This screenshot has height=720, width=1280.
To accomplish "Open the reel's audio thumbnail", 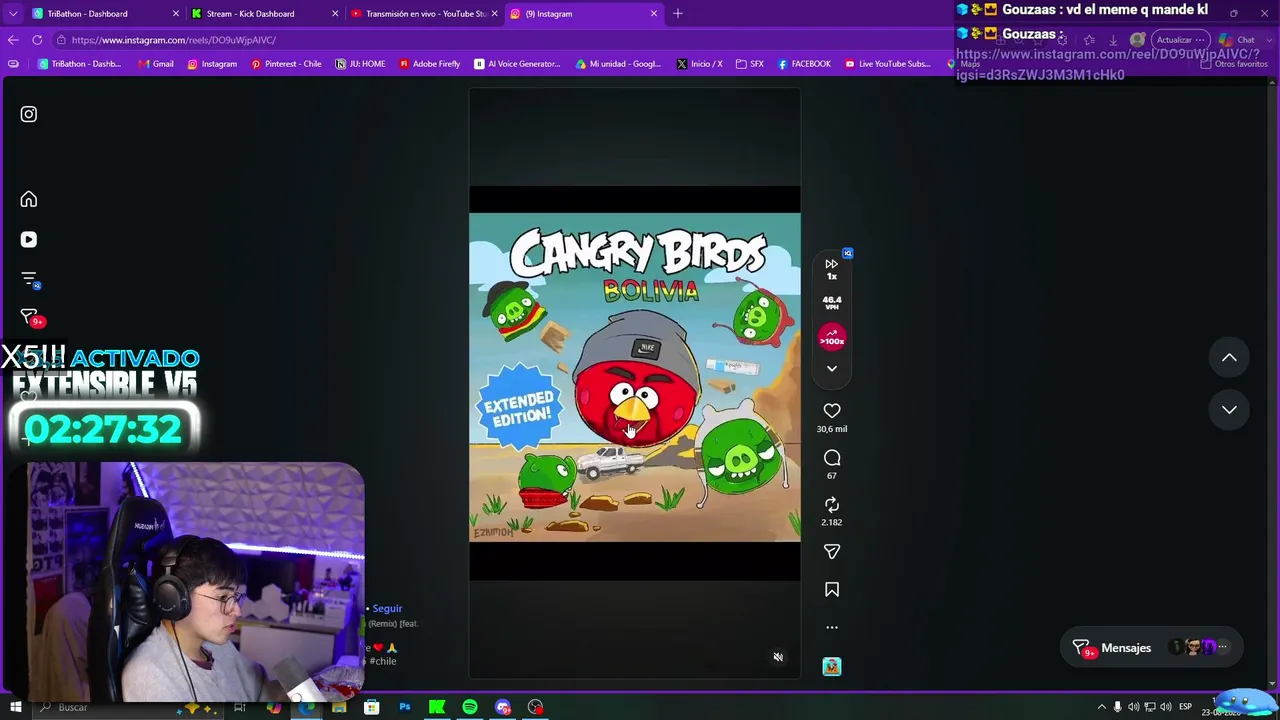I will [832, 667].
